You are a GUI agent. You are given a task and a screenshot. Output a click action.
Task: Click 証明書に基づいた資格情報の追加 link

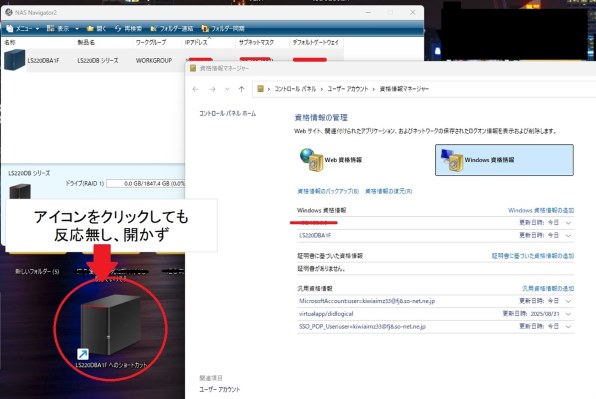533,256
